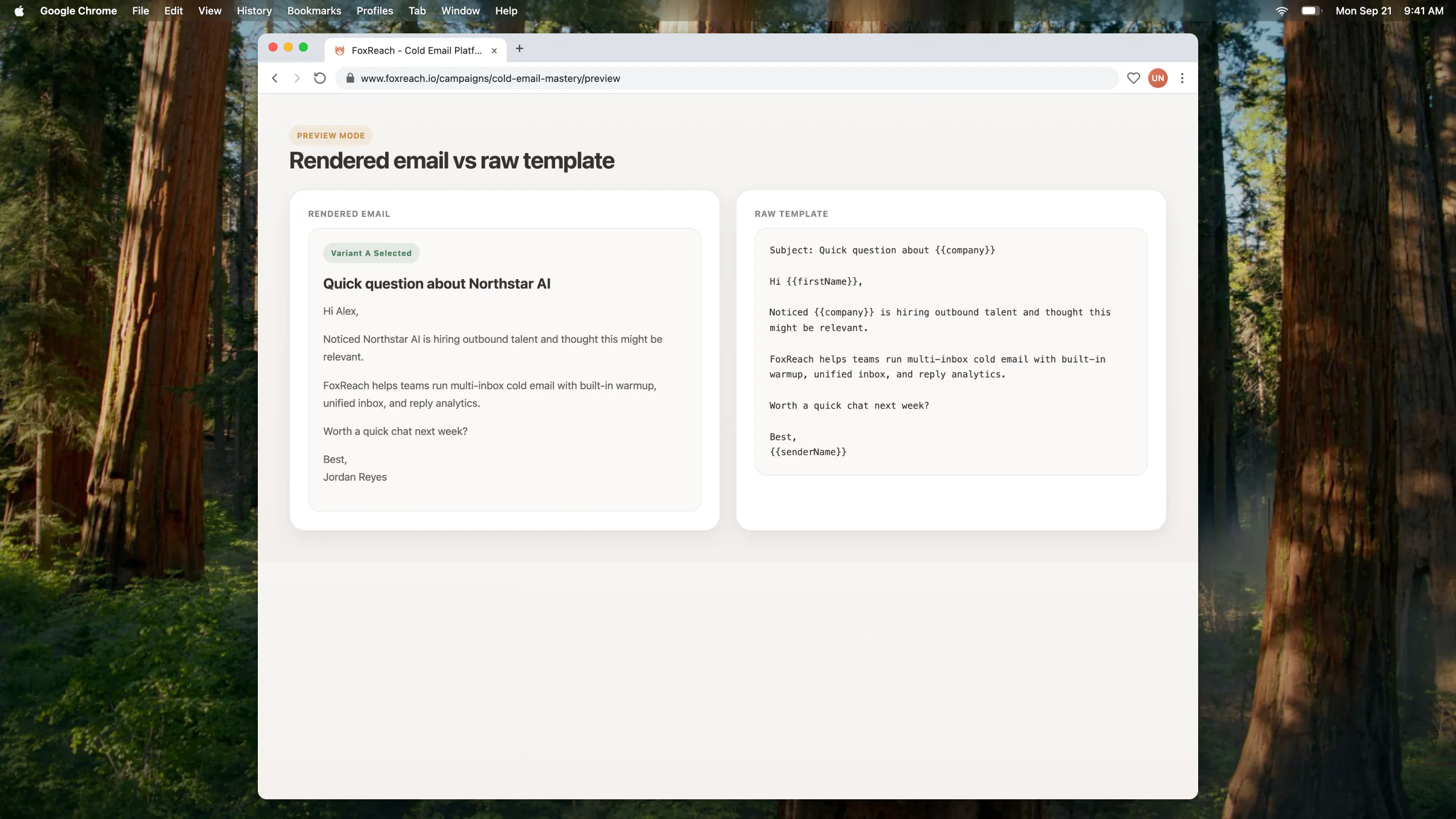This screenshot has height=819, width=1456.
Task: Click the Variant A Selected badge
Action: click(x=372, y=253)
